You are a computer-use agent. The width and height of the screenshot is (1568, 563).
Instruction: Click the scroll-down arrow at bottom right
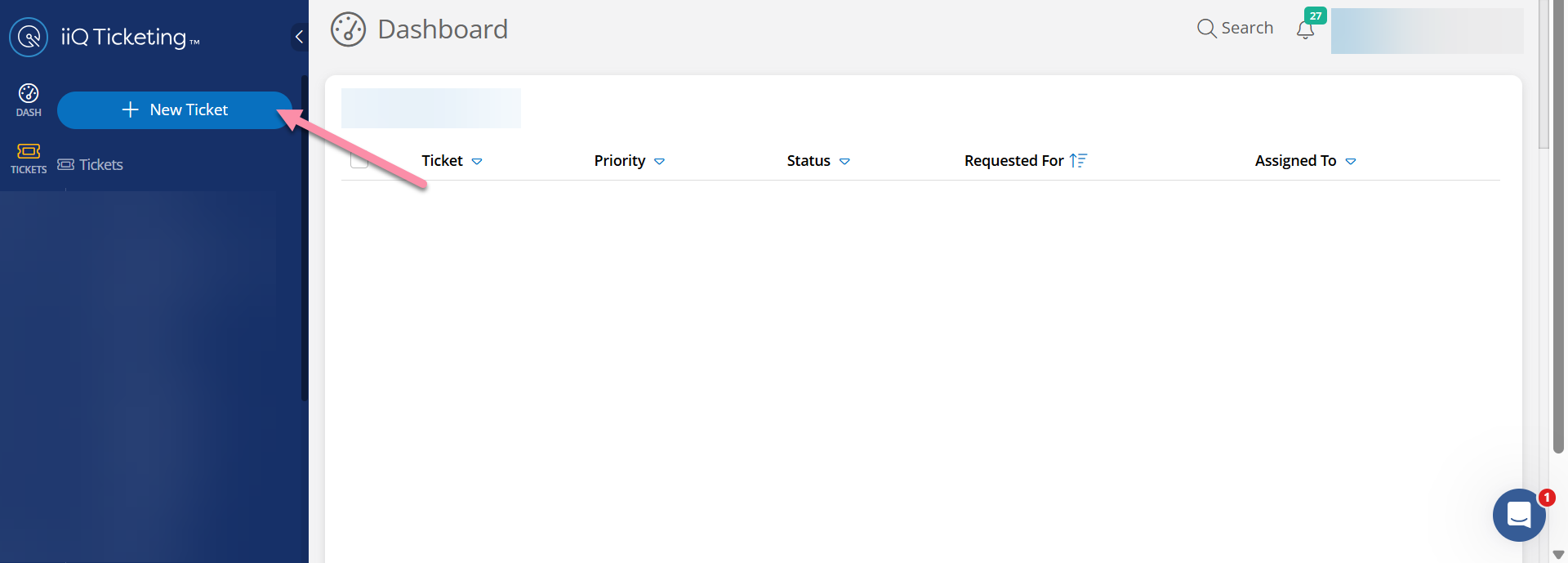coord(1558,555)
